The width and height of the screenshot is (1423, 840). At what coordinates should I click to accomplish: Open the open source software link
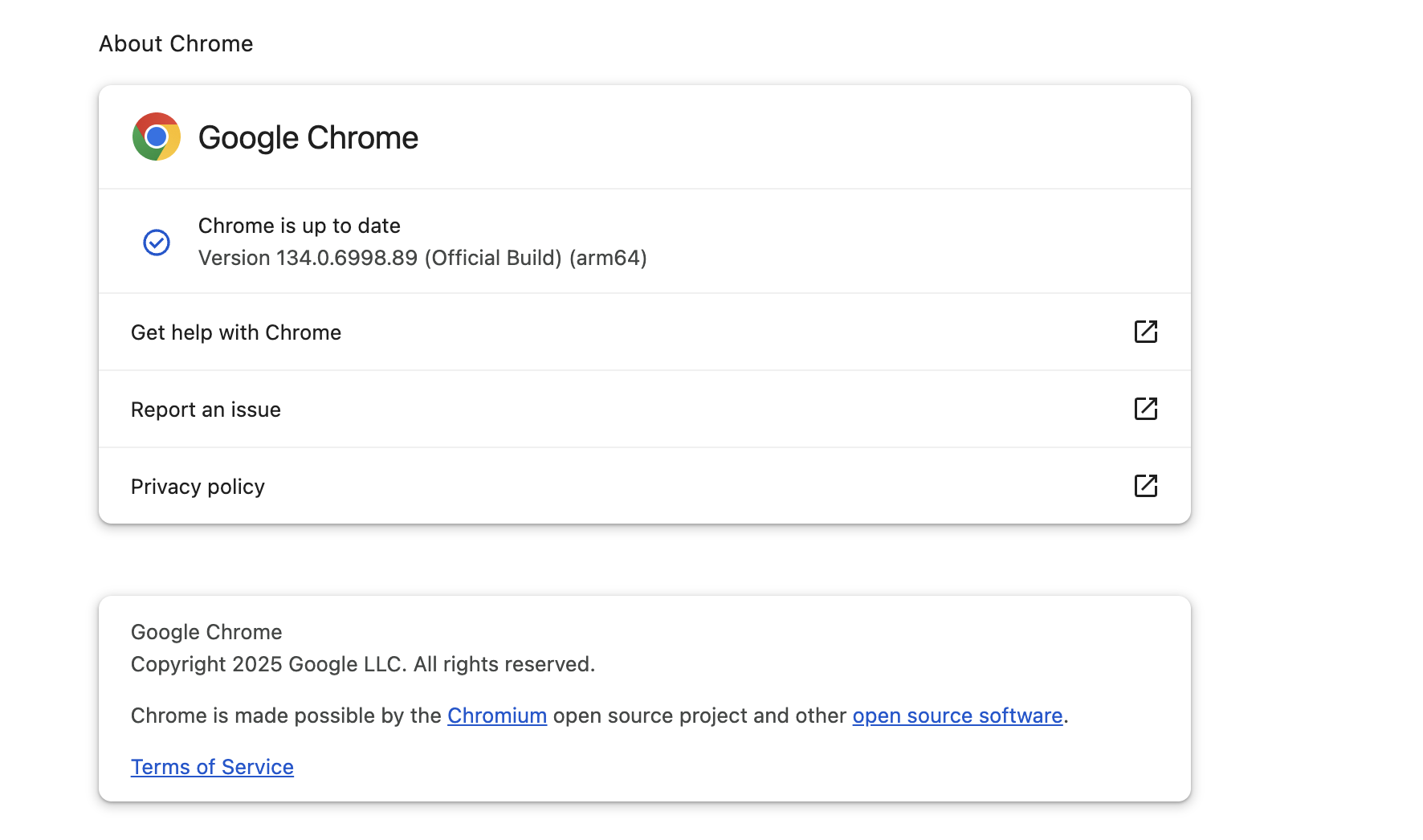point(957,715)
